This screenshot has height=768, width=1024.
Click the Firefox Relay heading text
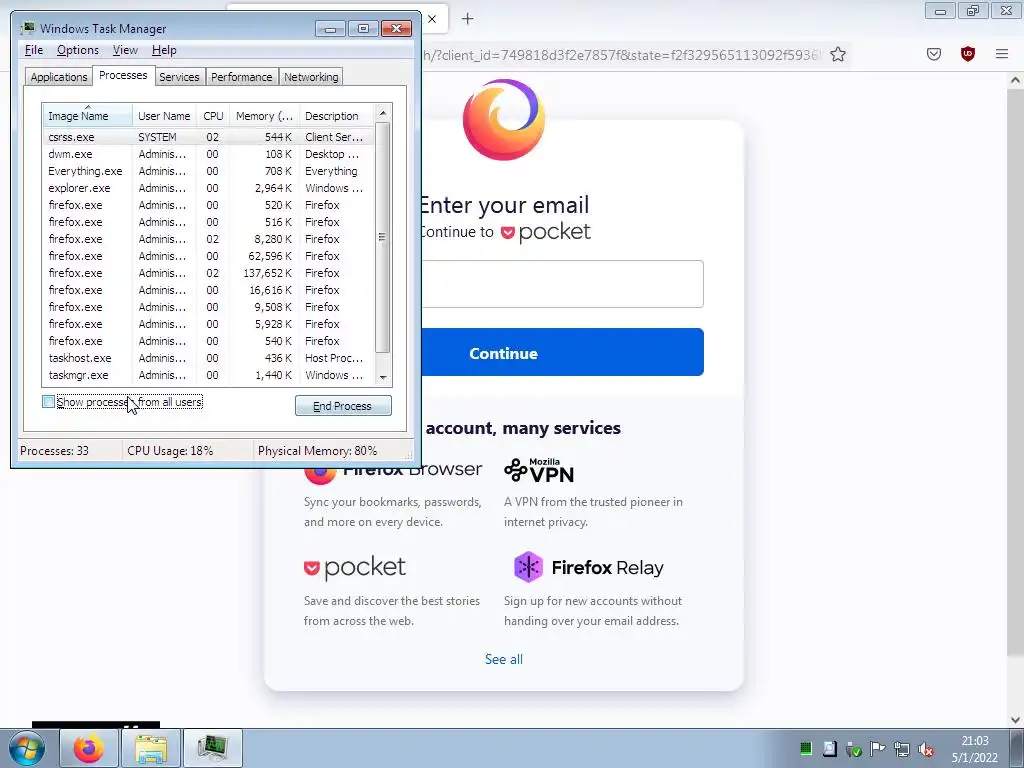coord(607,568)
